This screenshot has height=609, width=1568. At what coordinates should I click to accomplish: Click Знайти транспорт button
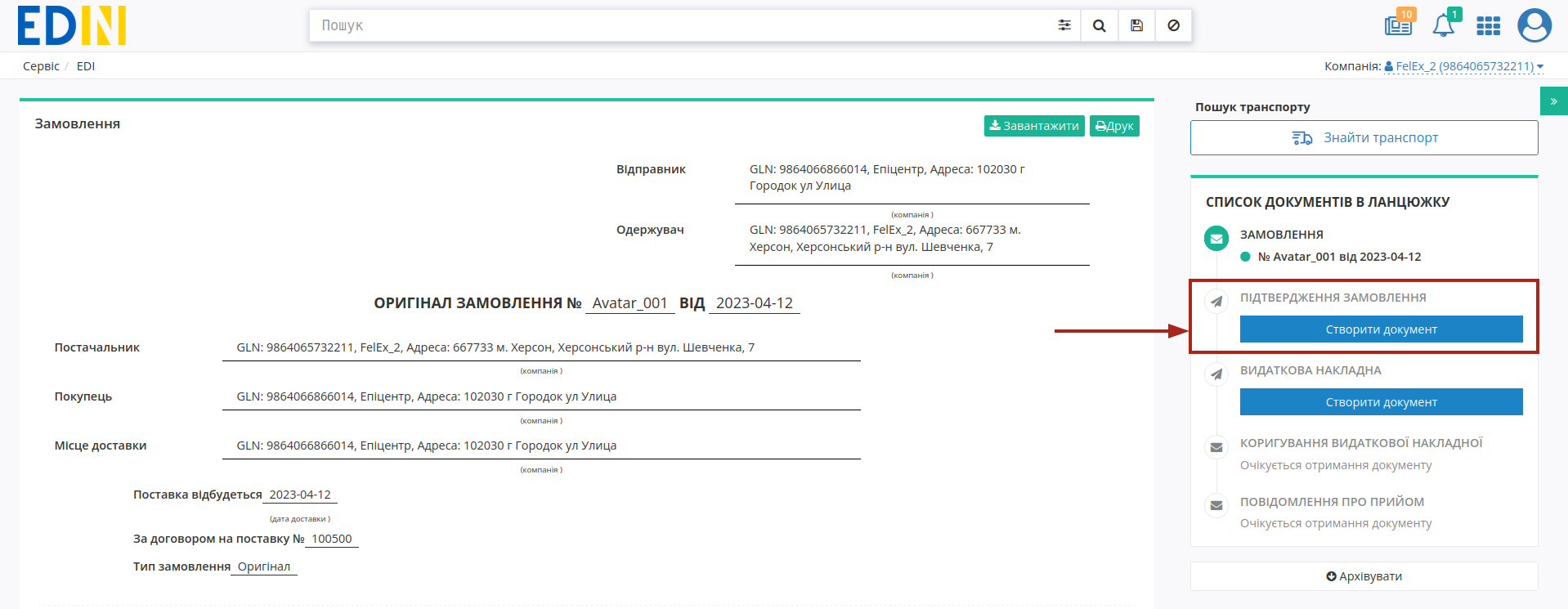(x=1364, y=137)
